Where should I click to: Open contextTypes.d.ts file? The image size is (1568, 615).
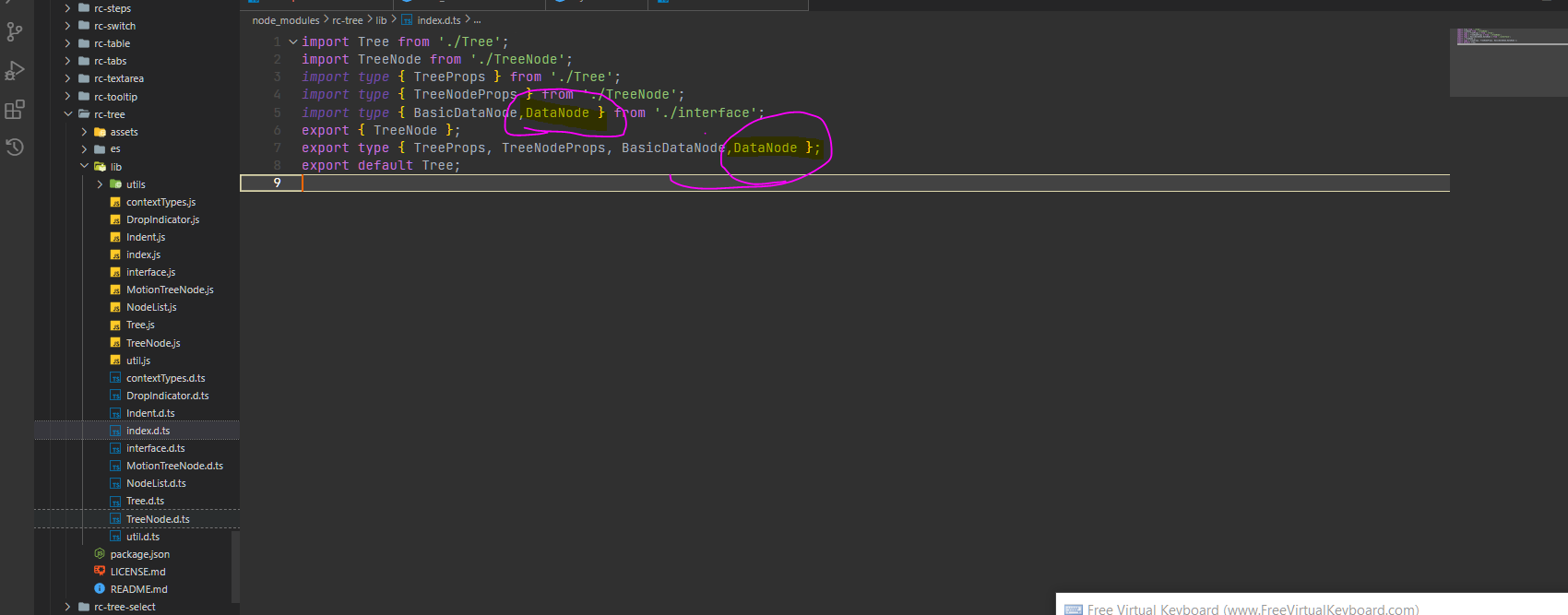pos(166,378)
